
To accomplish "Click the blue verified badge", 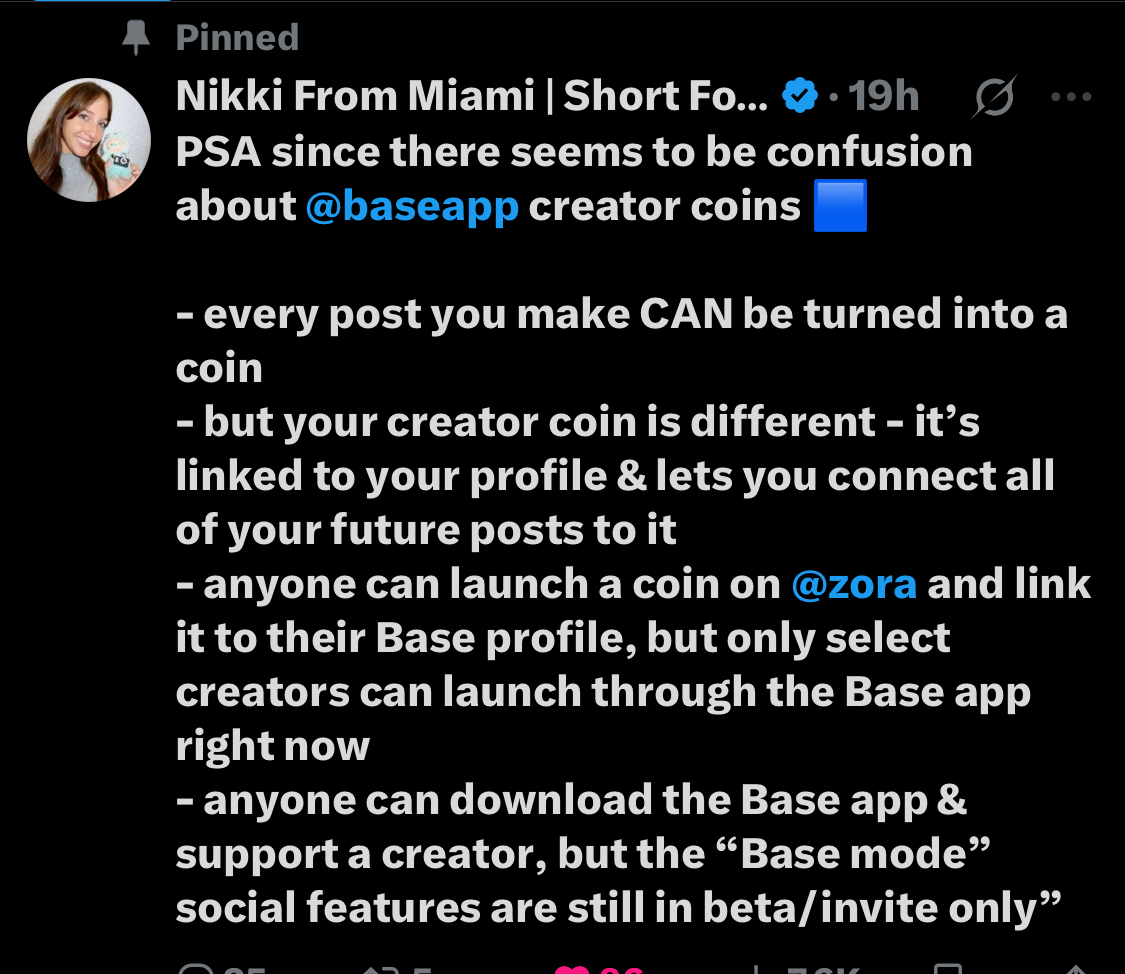I will coord(799,98).
